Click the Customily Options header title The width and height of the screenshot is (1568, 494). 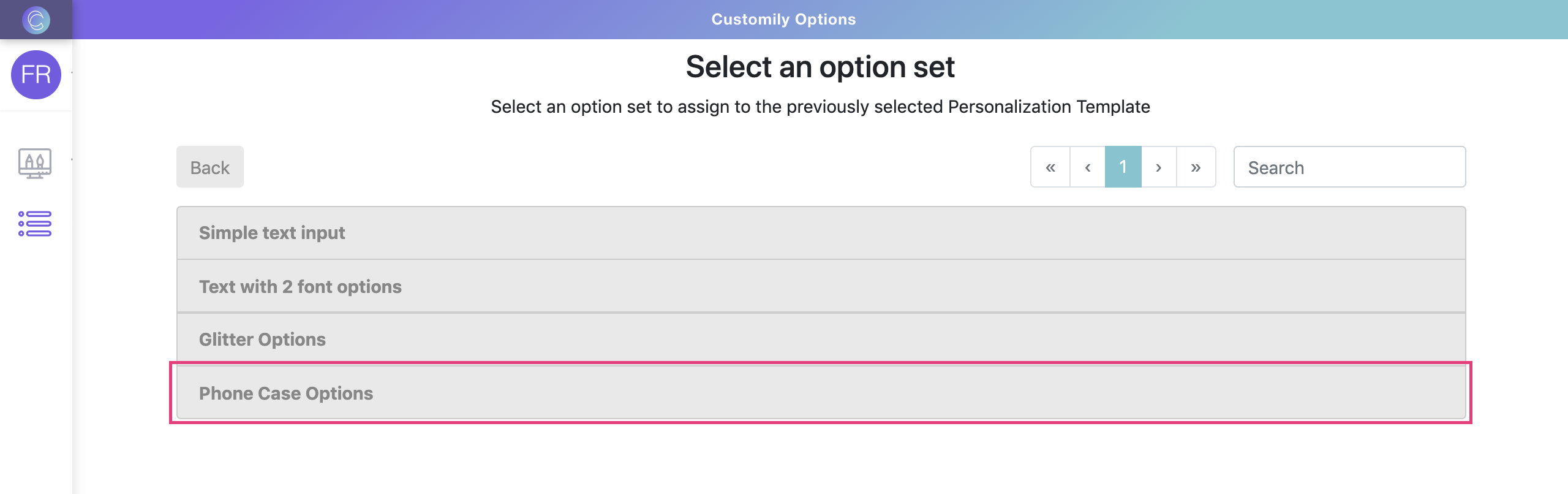click(x=783, y=20)
